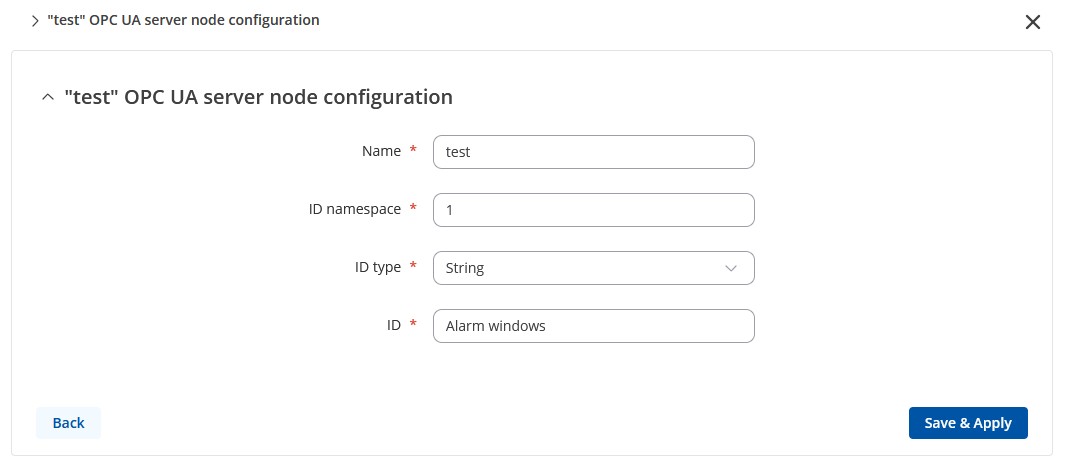Click the Save & Apply button
Image resolution: width=1066 pixels, height=471 pixels.
tap(968, 423)
